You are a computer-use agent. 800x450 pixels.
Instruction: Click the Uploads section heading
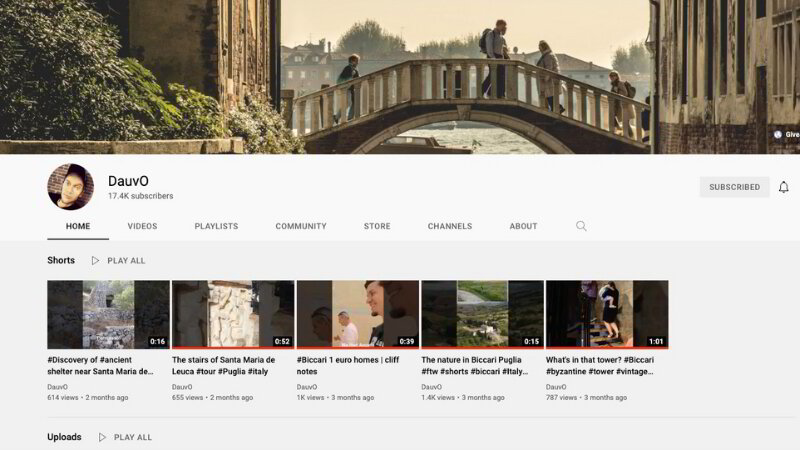click(64, 437)
